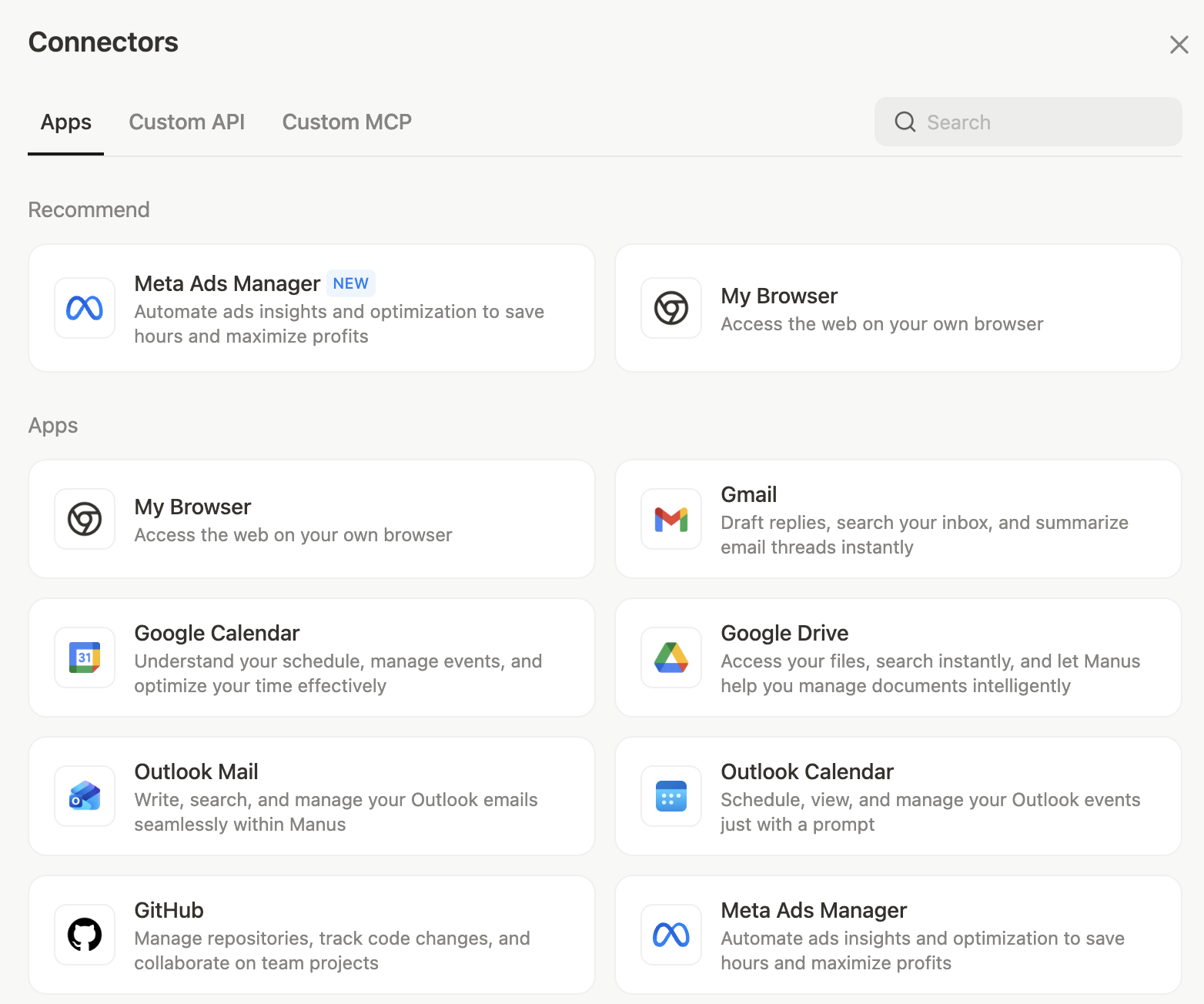Click the Google Calendar icon
Viewport: 1204px width, 1004px height.
[x=85, y=658]
